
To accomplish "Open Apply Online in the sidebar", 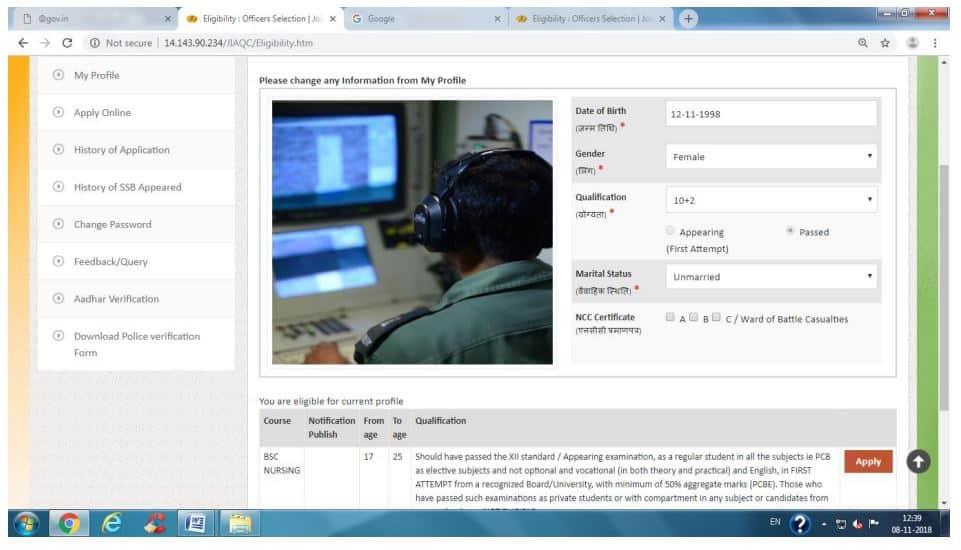I will [102, 113].
